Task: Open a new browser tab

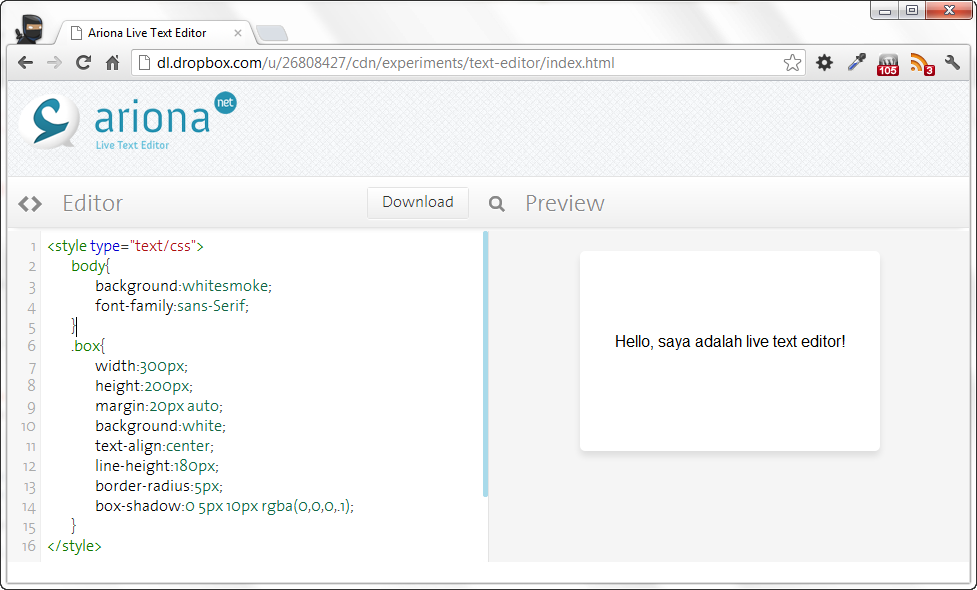Action: click(271, 34)
